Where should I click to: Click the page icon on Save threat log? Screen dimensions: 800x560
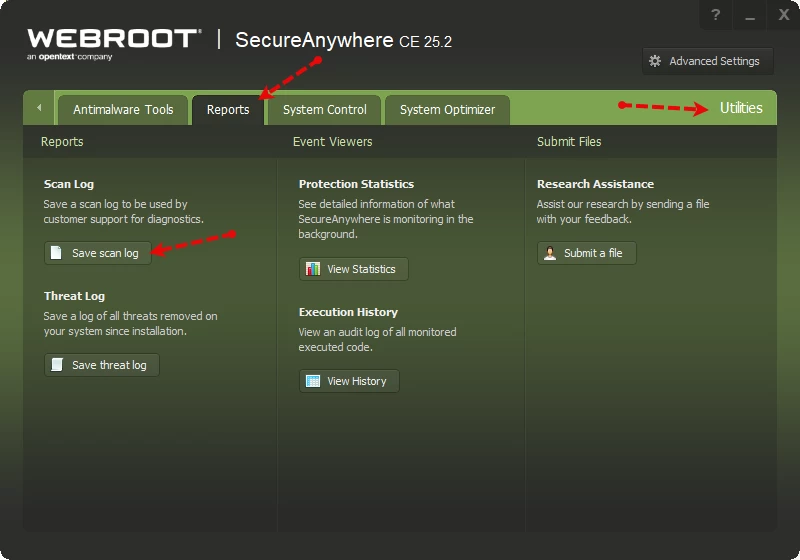57,365
